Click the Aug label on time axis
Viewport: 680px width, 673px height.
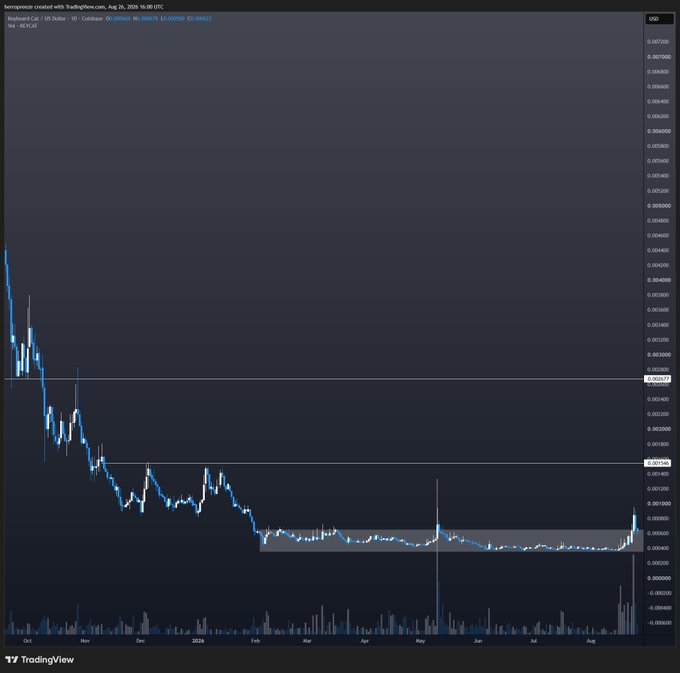pyautogui.click(x=591, y=640)
